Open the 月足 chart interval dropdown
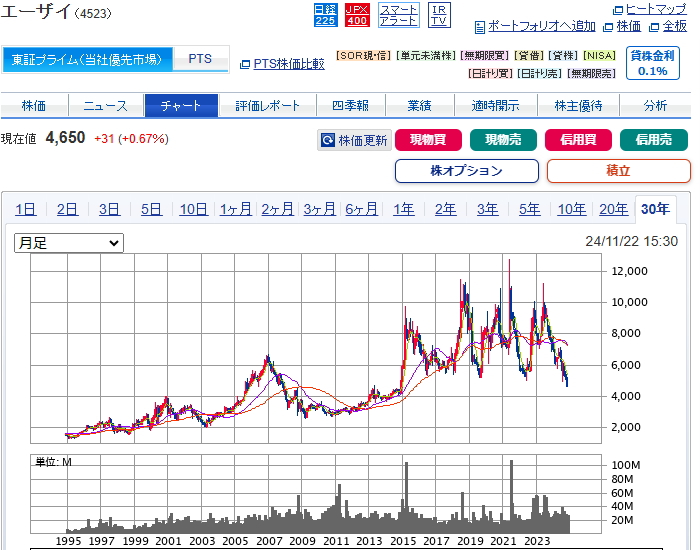This screenshot has width=700, height=550. point(68,243)
